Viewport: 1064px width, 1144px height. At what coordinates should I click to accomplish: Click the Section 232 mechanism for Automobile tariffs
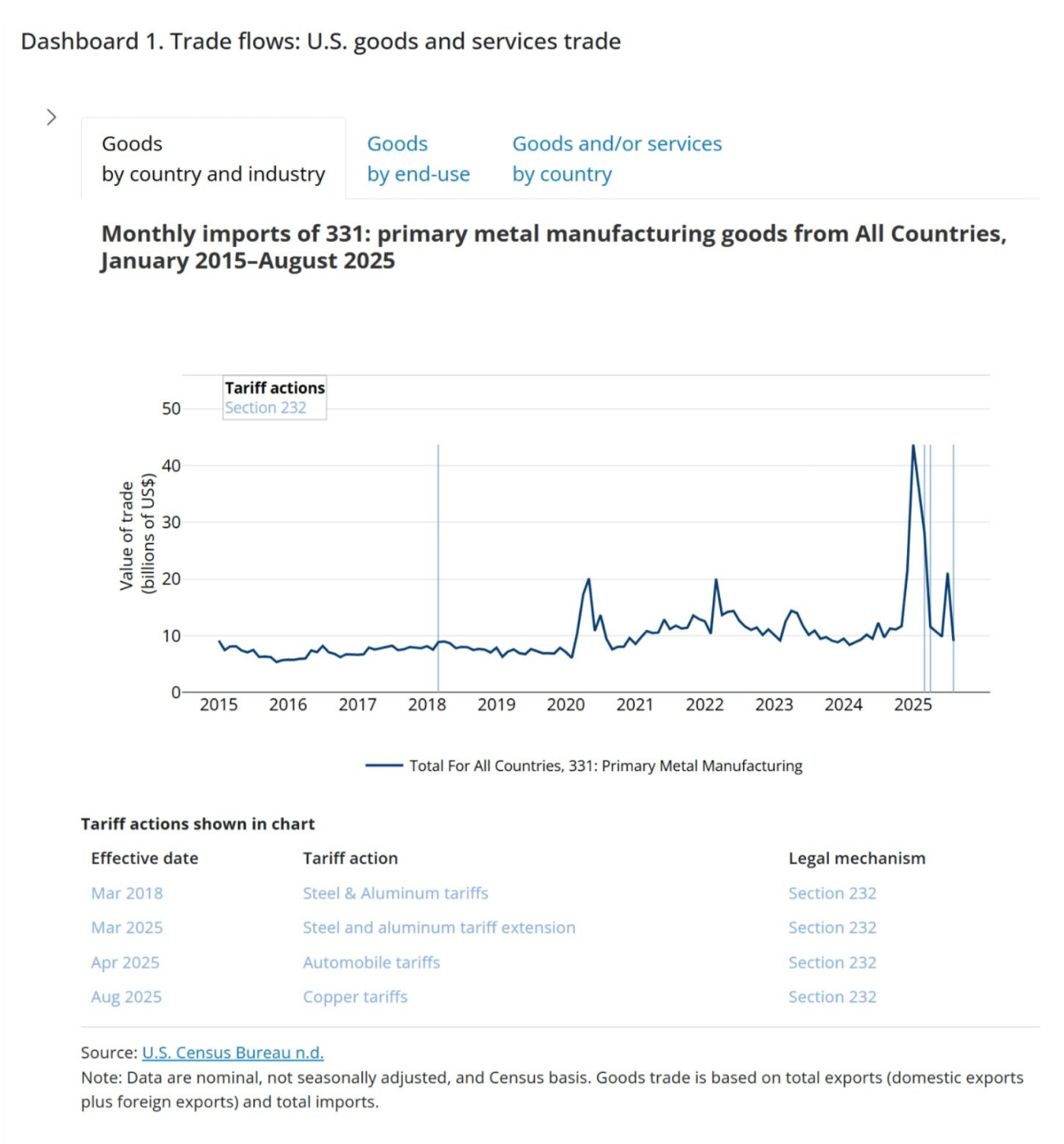[832, 962]
